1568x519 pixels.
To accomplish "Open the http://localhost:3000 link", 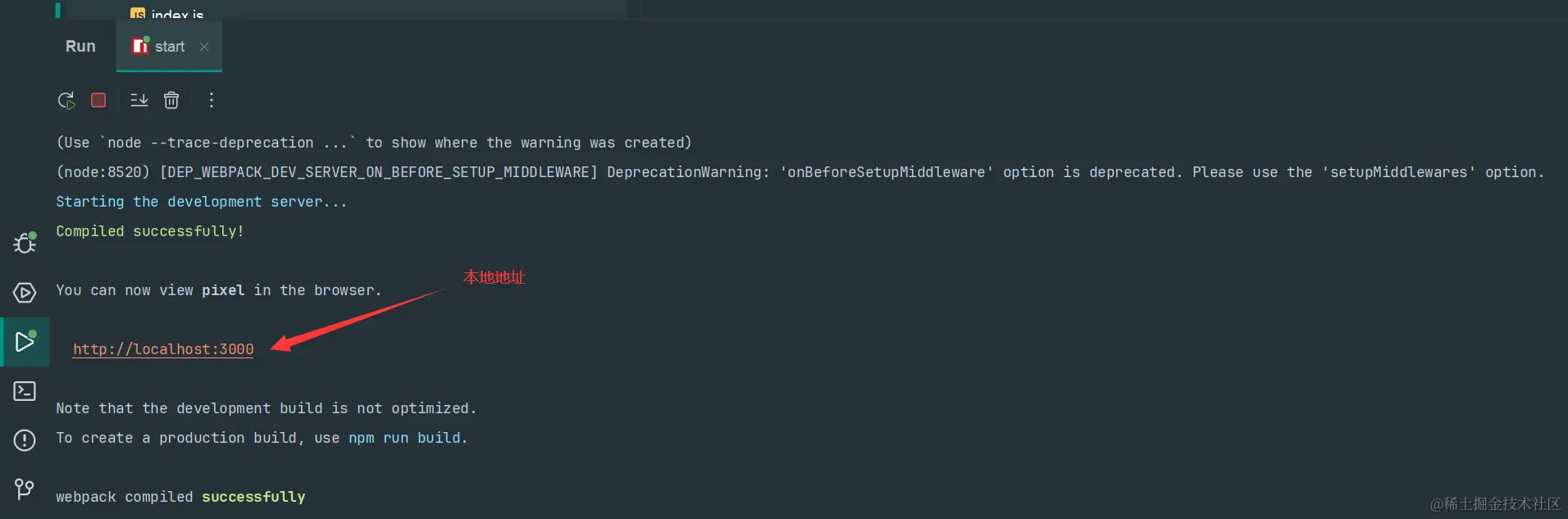I will (x=162, y=349).
